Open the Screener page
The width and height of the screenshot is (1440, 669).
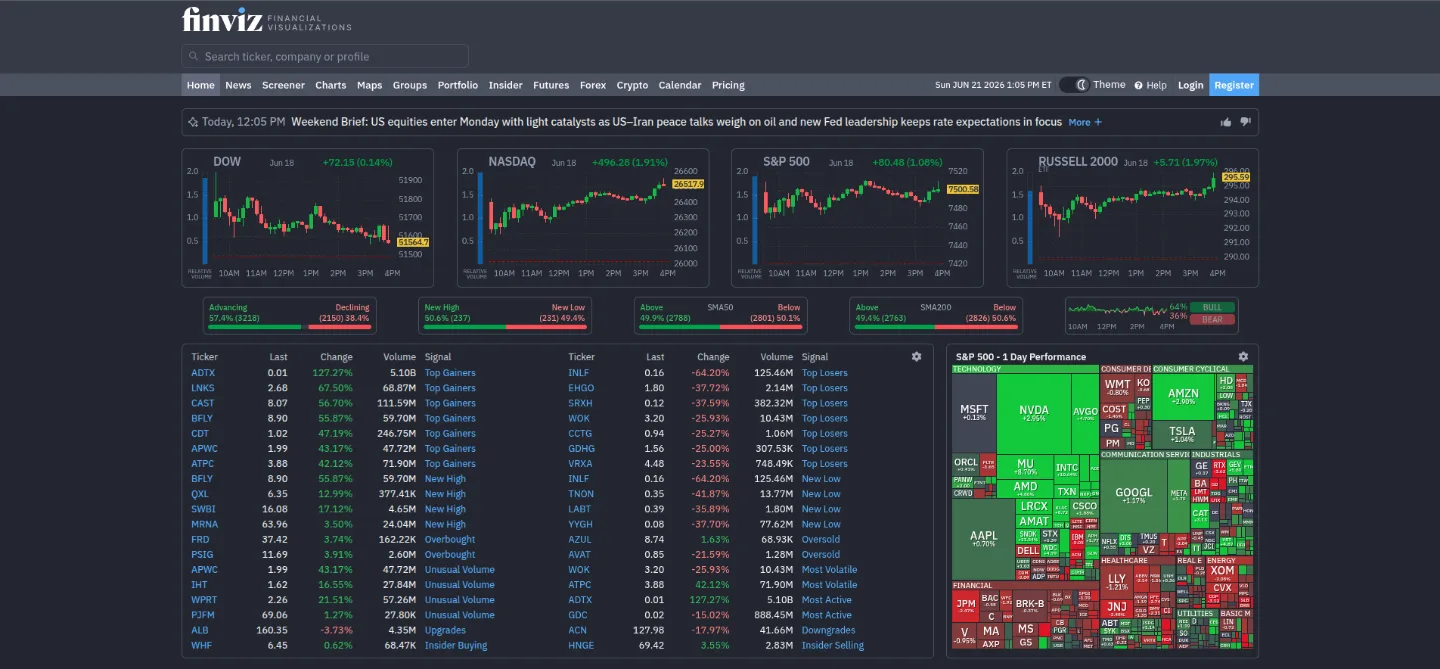tap(283, 85)
